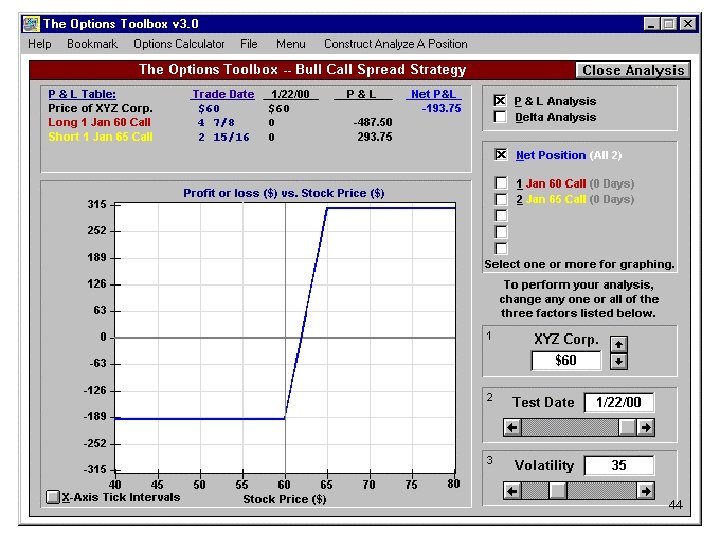Screen dimensions: 720x540
Task: Click inside the Test Date slider track
Action: [x=569, y=428]
